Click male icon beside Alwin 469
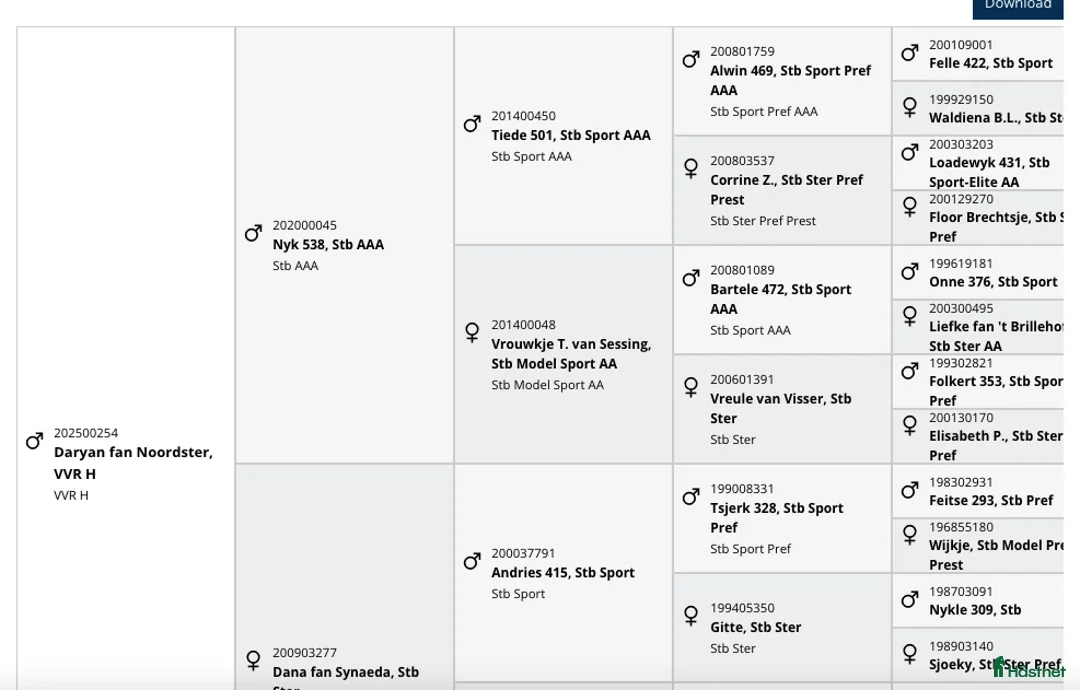Screen dimensions: 1080x690 [691, 60]
